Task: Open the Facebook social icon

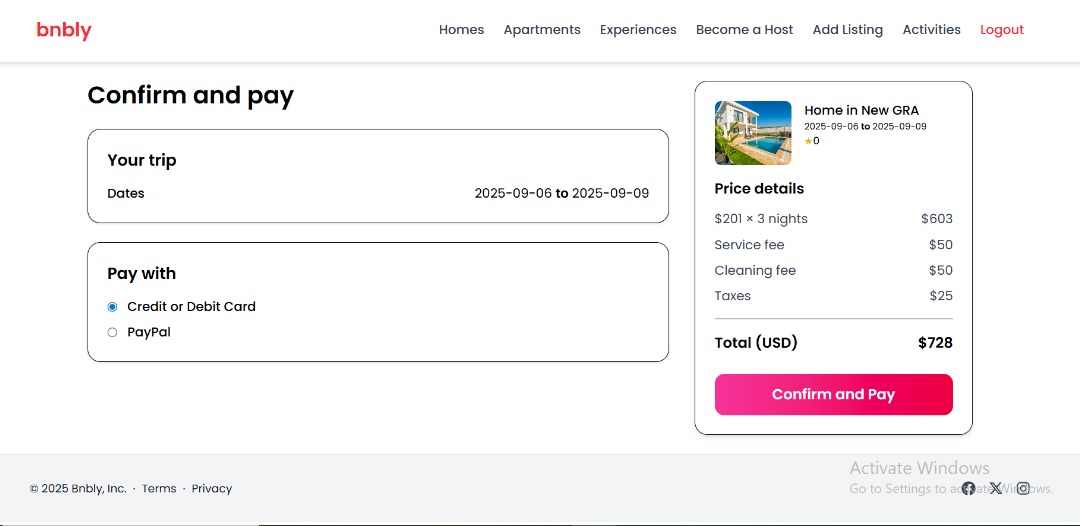Action: [968, 488]
